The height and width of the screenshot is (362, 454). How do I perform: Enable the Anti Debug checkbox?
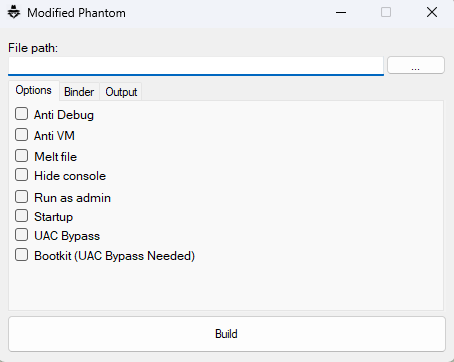click(x=21, y=114)
